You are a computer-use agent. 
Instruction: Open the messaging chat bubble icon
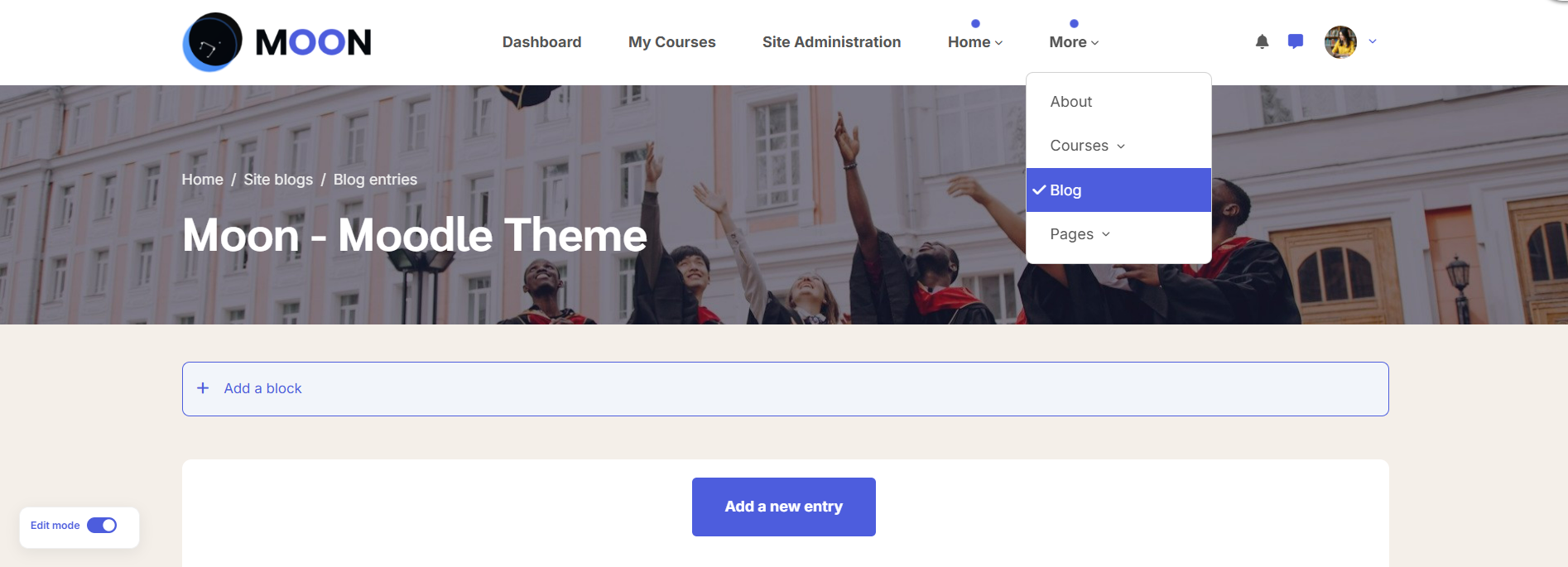[1296, 41]
